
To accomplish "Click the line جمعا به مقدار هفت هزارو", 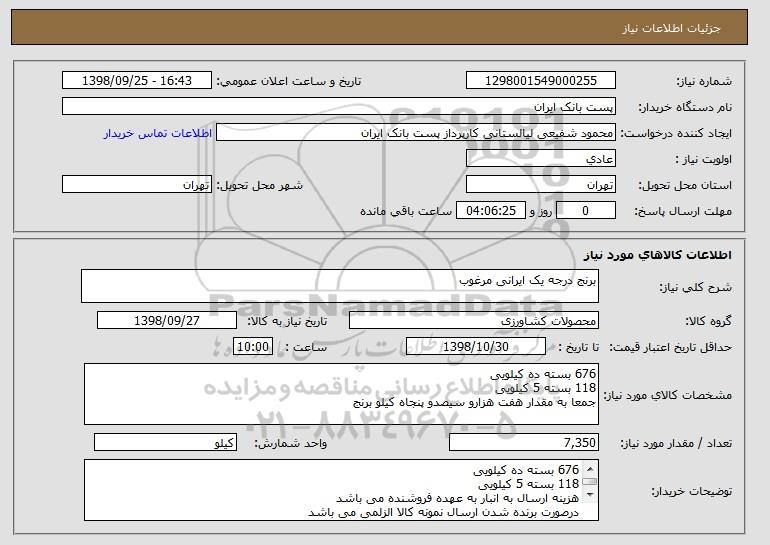I will [474, 403].
